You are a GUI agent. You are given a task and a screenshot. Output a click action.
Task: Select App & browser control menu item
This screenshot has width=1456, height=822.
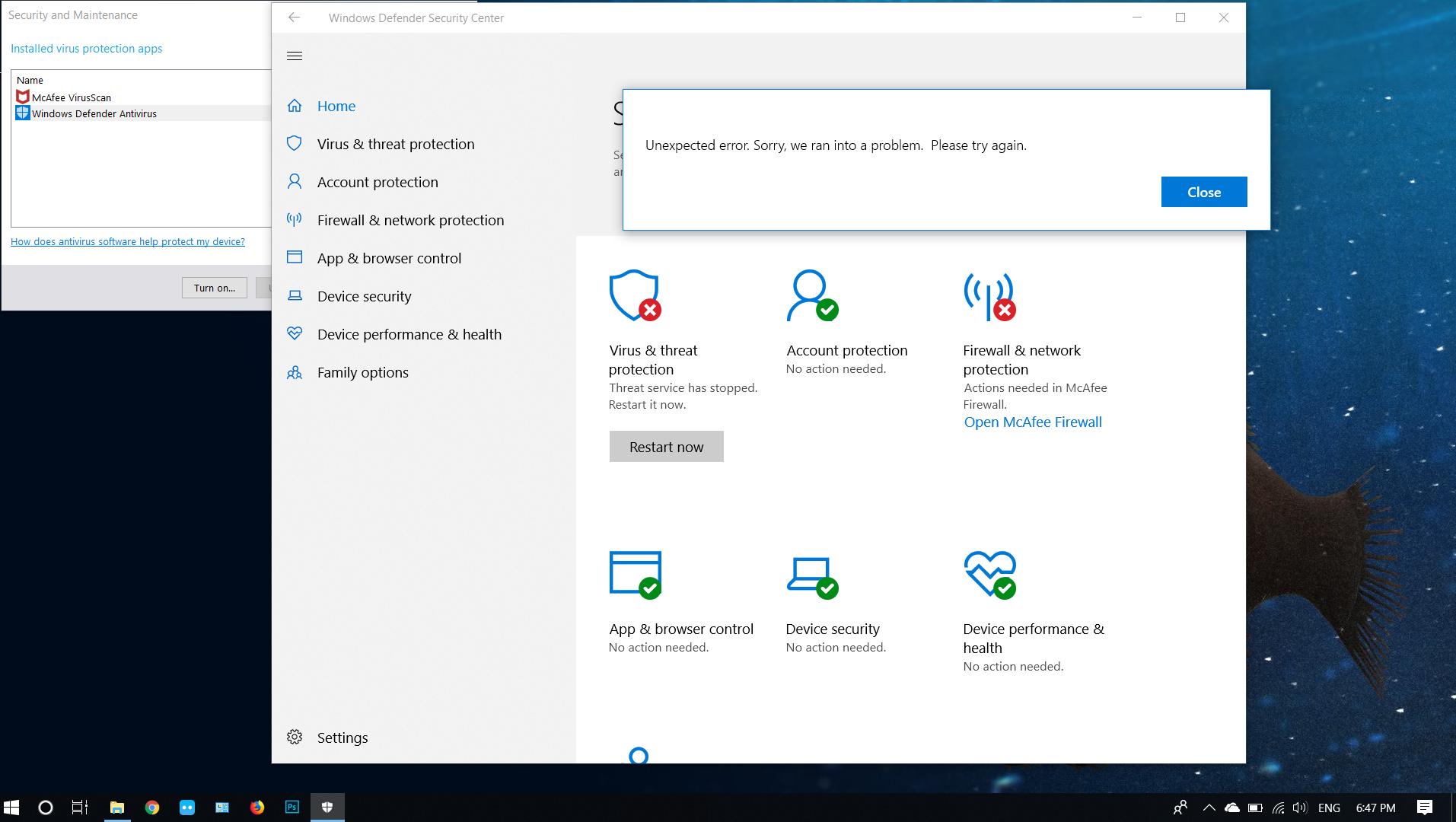point(389,258)
